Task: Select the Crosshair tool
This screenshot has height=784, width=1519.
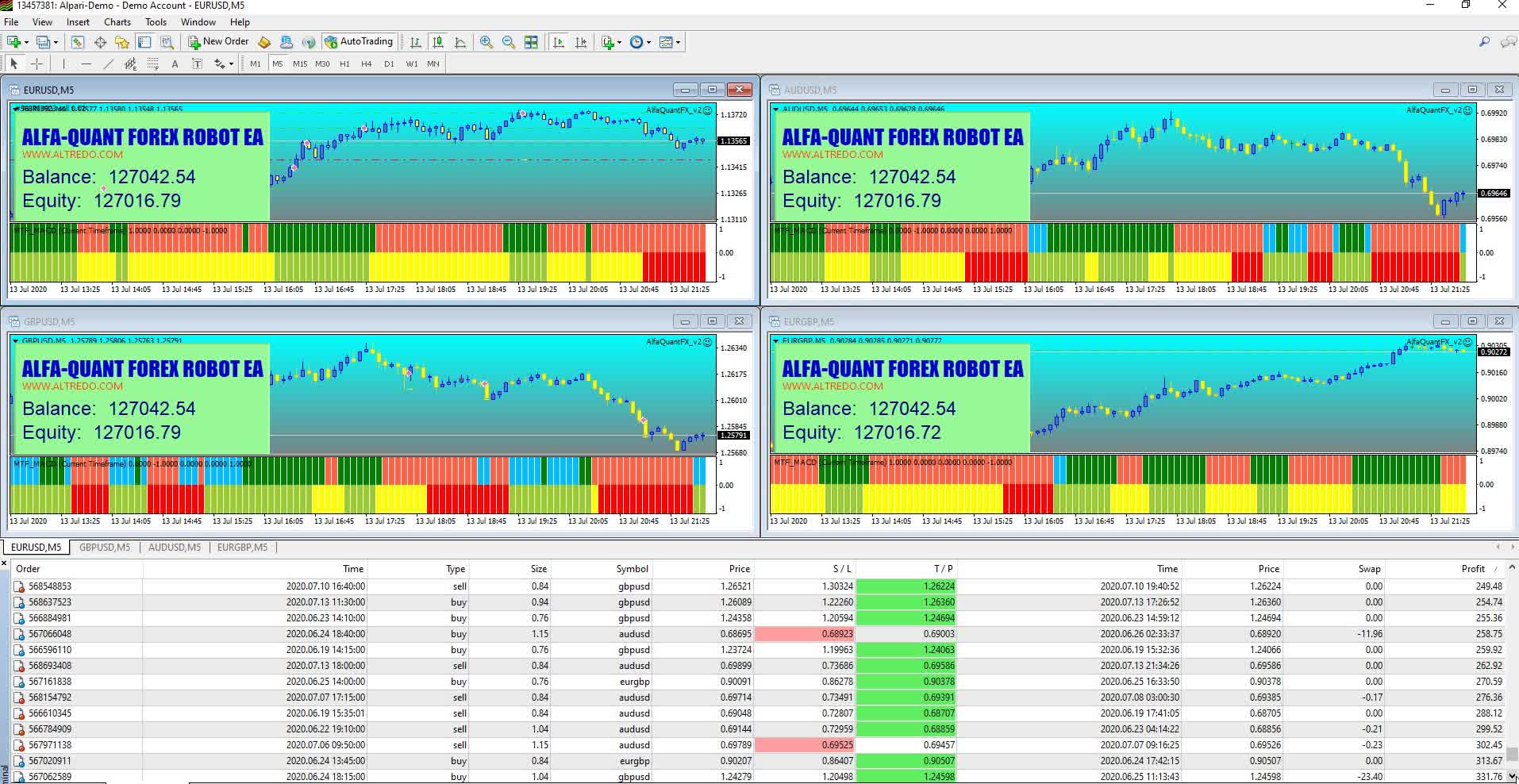Action: coord(38,63)
